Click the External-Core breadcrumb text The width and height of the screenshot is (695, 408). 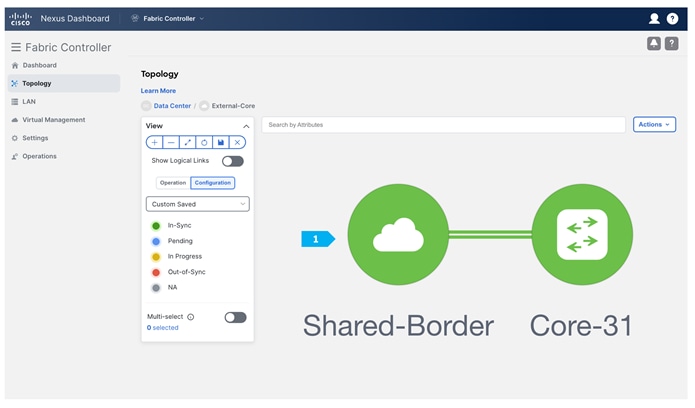tap(233, 106)
